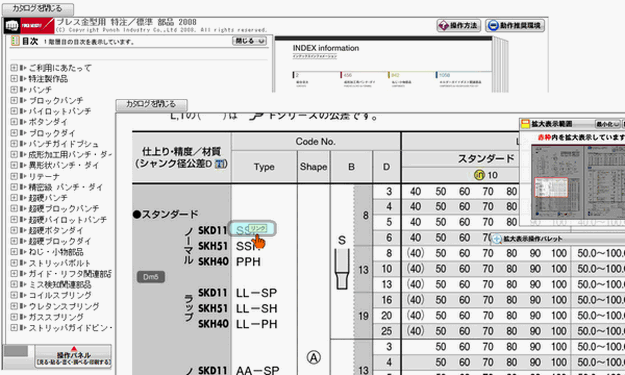Click the red triangle on 操作パネル
This screenshot has height=375, width=625.
(x=74, y=348)
